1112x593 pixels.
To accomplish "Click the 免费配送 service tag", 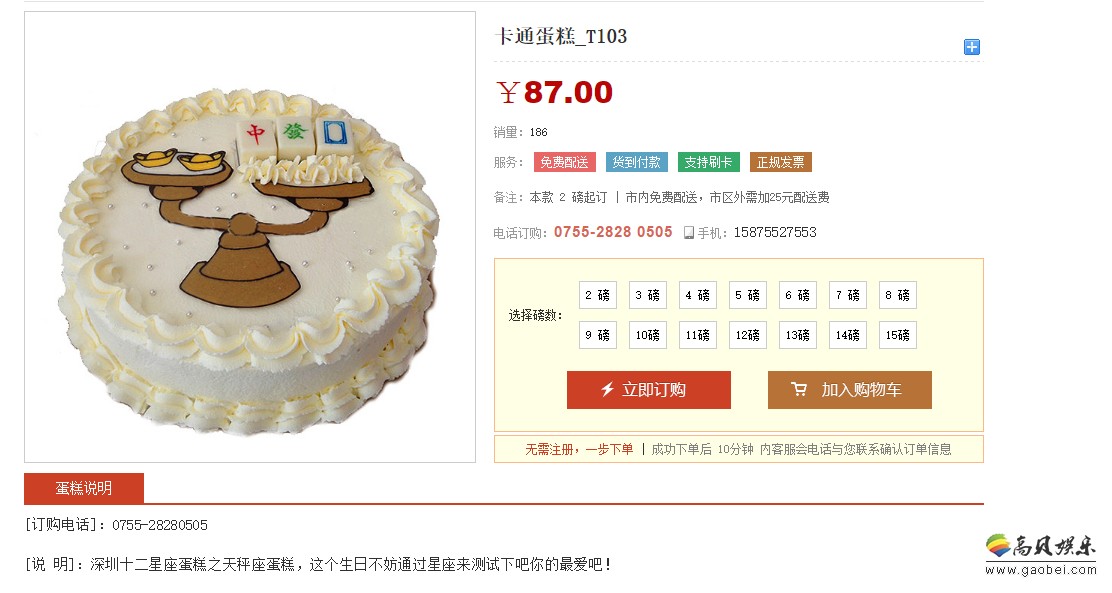I will (565, 162).
